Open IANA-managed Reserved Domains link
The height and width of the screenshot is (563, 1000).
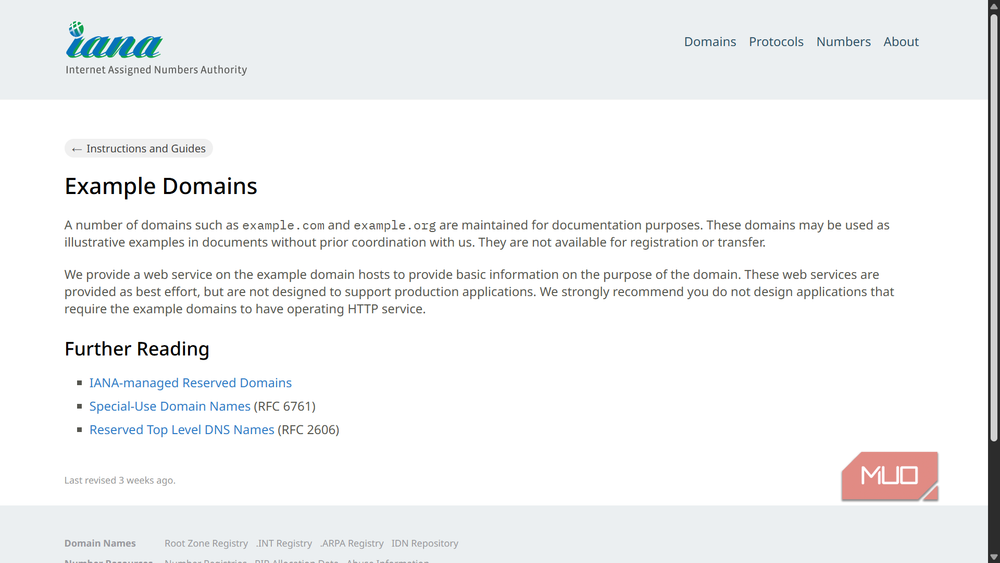click(190, 383)
